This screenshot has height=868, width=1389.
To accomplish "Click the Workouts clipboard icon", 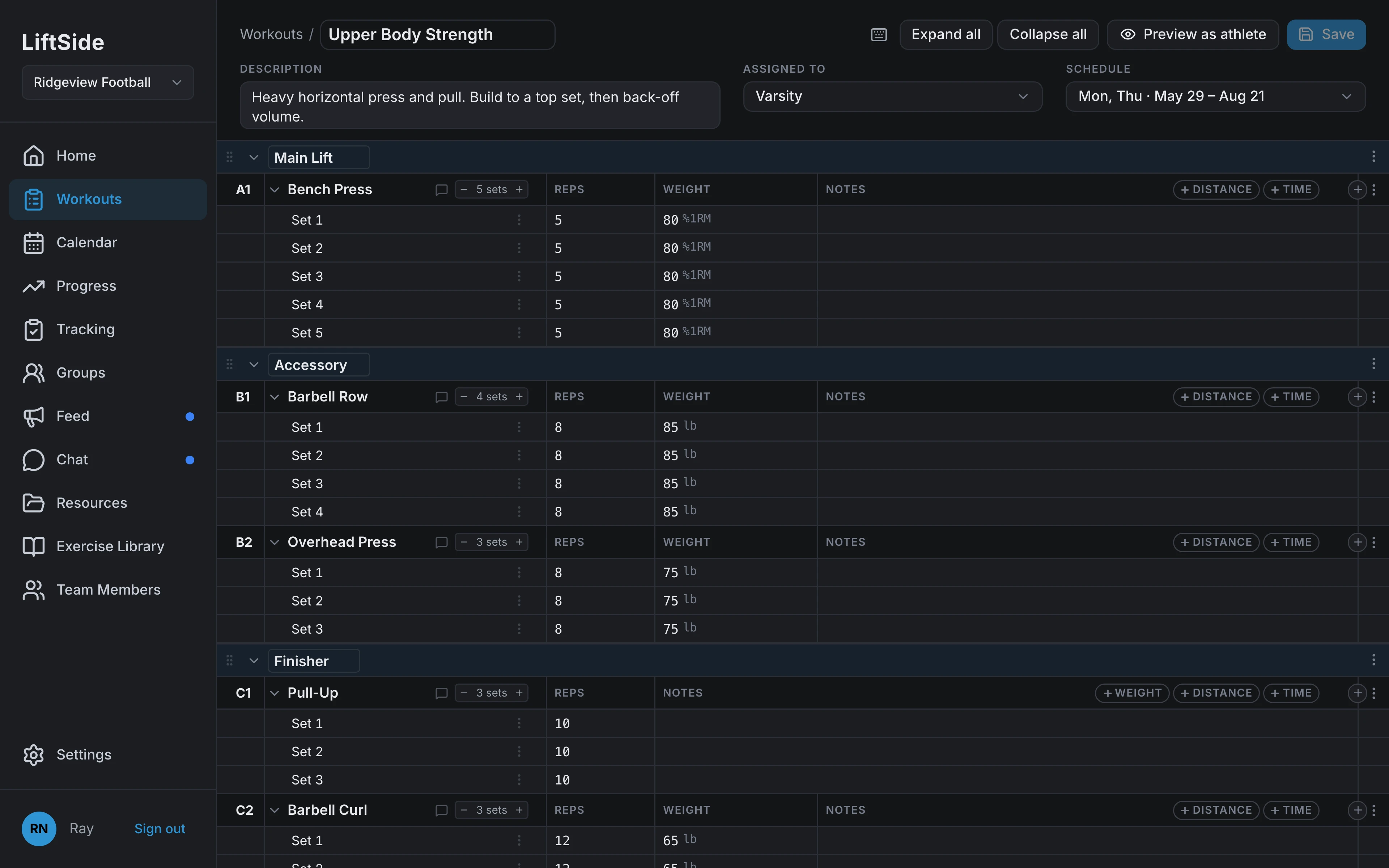I will (33, 199).
